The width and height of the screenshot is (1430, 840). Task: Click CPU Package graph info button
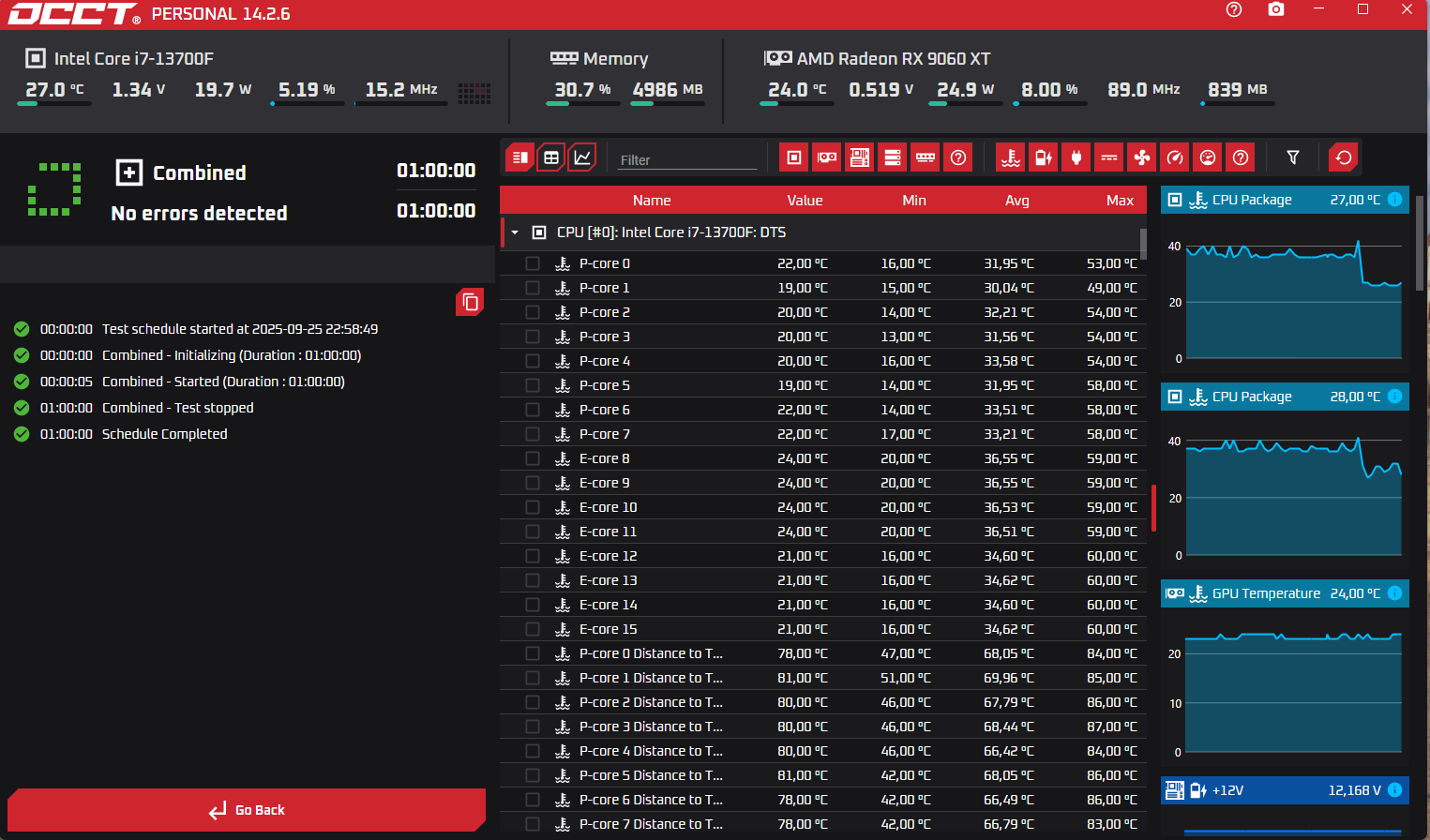[1394, 199]
